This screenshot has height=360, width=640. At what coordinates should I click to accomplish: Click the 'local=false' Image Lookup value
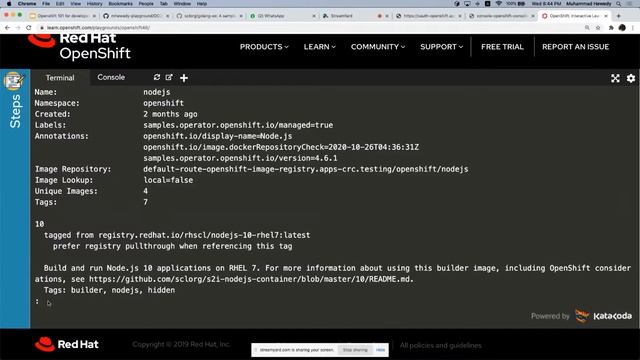(x=168, y=180)
